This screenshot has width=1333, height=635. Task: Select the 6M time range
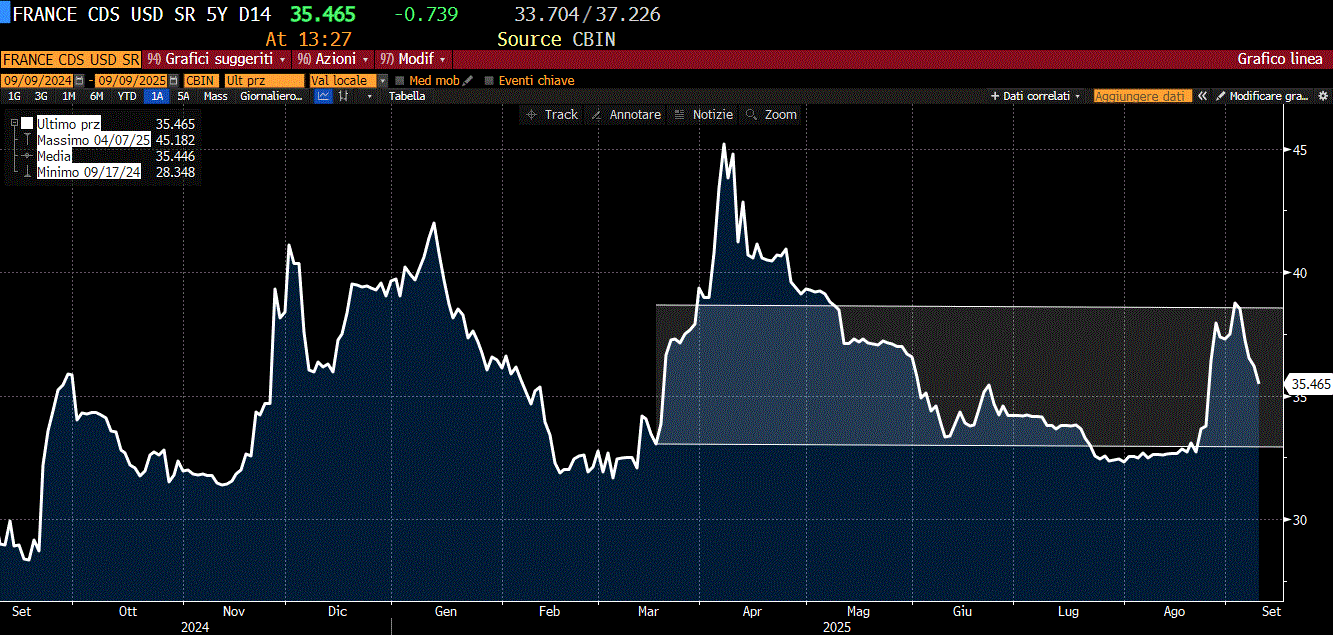[x=96, y=96]
